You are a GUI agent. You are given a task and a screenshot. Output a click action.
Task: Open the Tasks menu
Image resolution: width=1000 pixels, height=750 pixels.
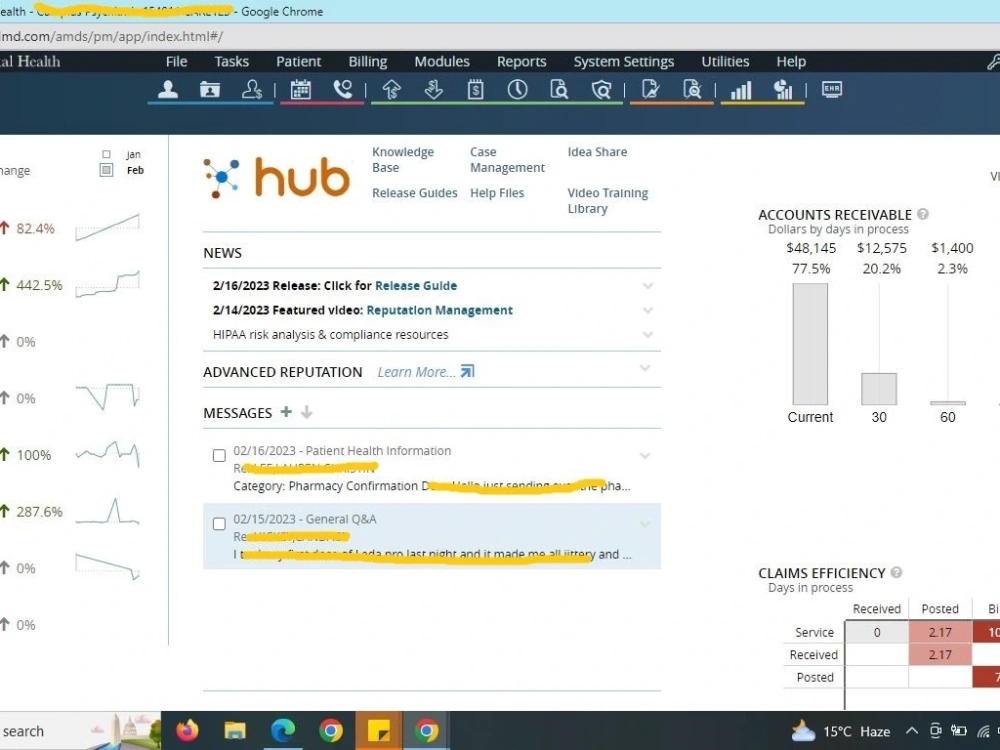pos(232,62)
